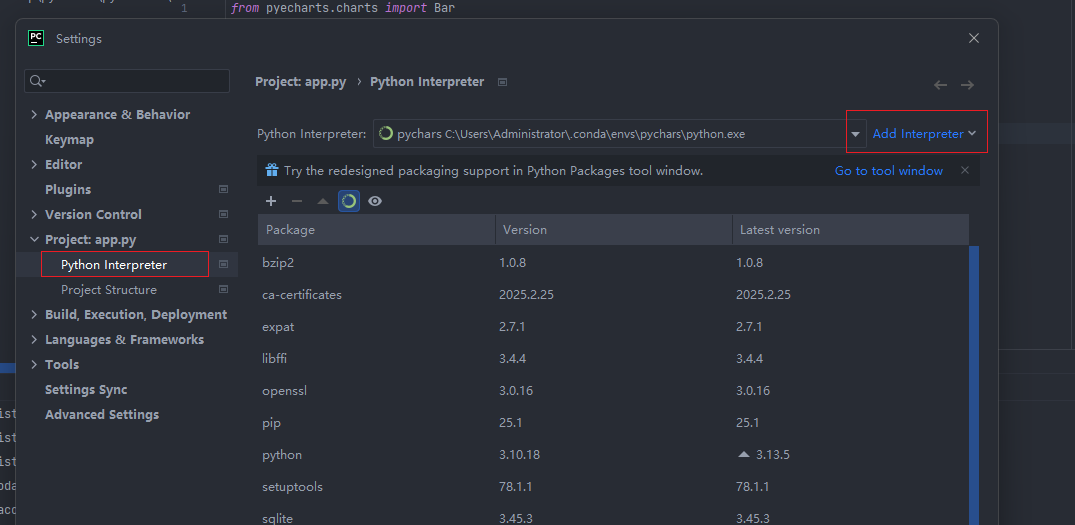Click the PyCharm logo in Settings title bar
This screenshot has width=1075, height=525.
click(x=36, y=38)
